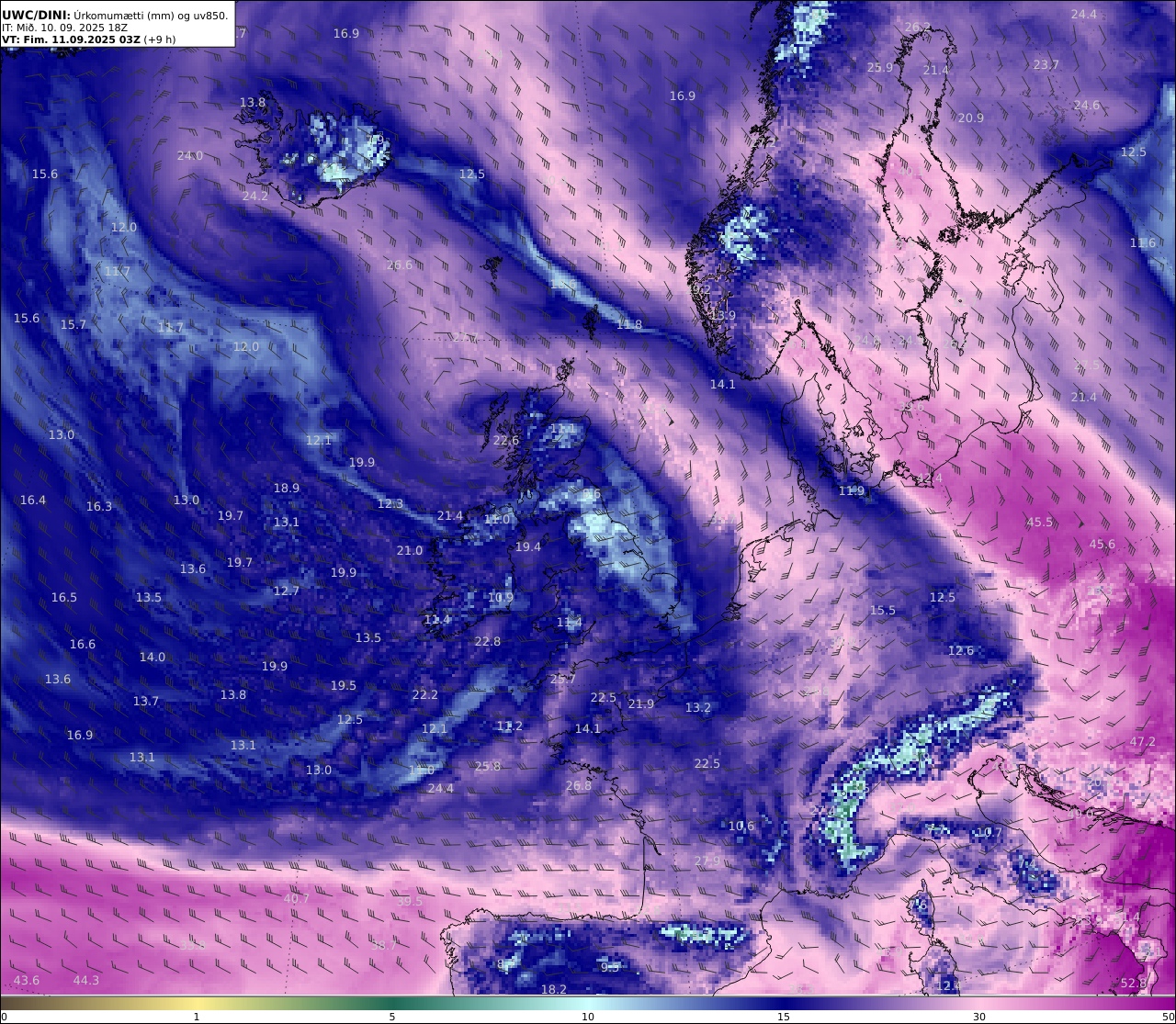
Task: Click the color bar tick labeled 50
Action: 1168,1017
